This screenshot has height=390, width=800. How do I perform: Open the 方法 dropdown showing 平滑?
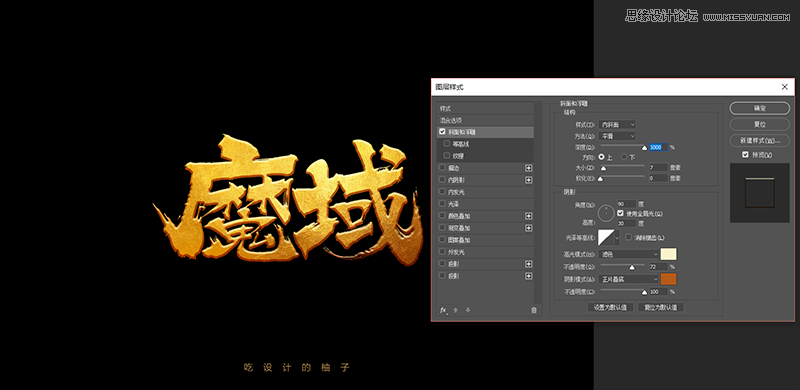coord(617,136)
